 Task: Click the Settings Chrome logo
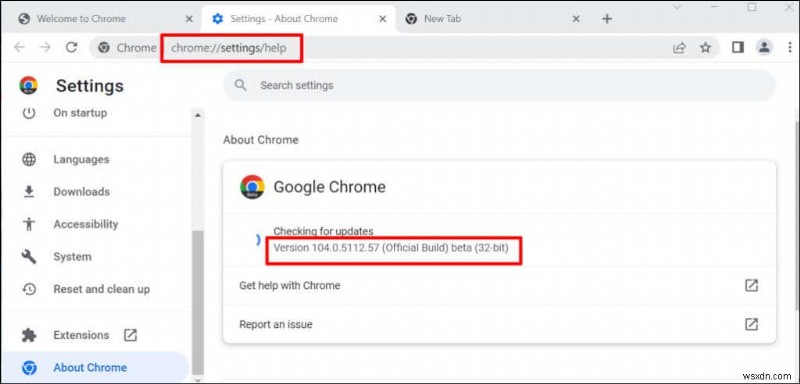(x=29, y=85)
